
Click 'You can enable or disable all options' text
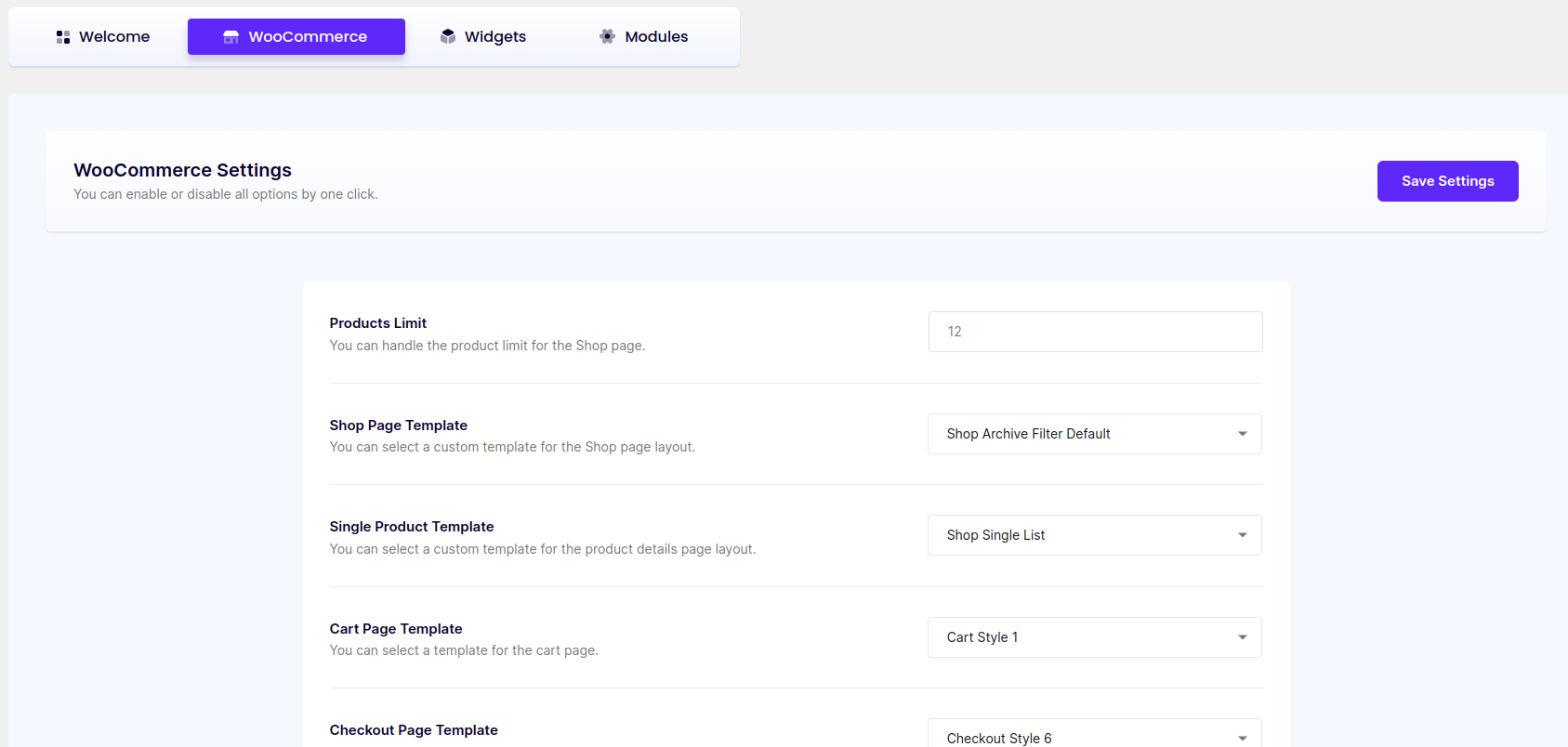pyautogui.click(x=226, y=194)
